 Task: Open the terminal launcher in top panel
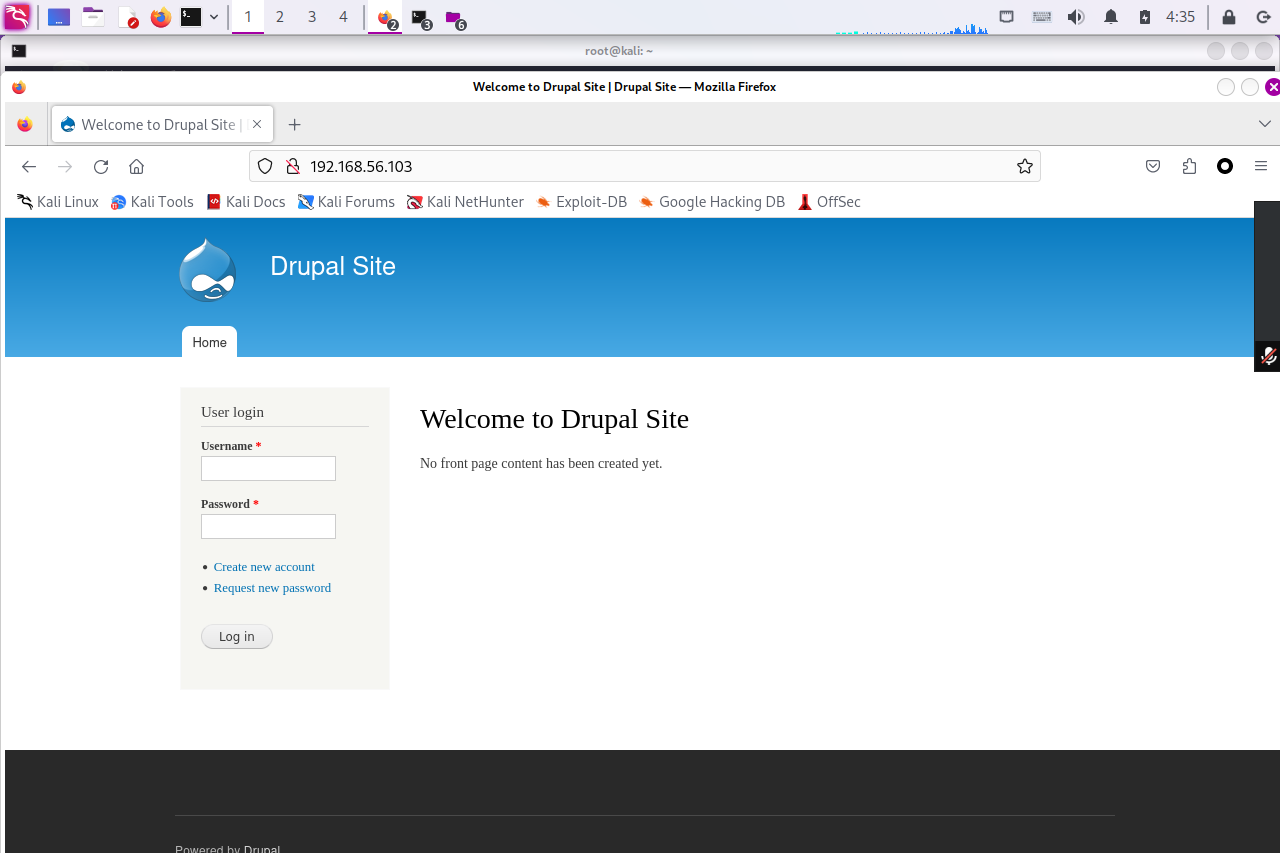191,17
